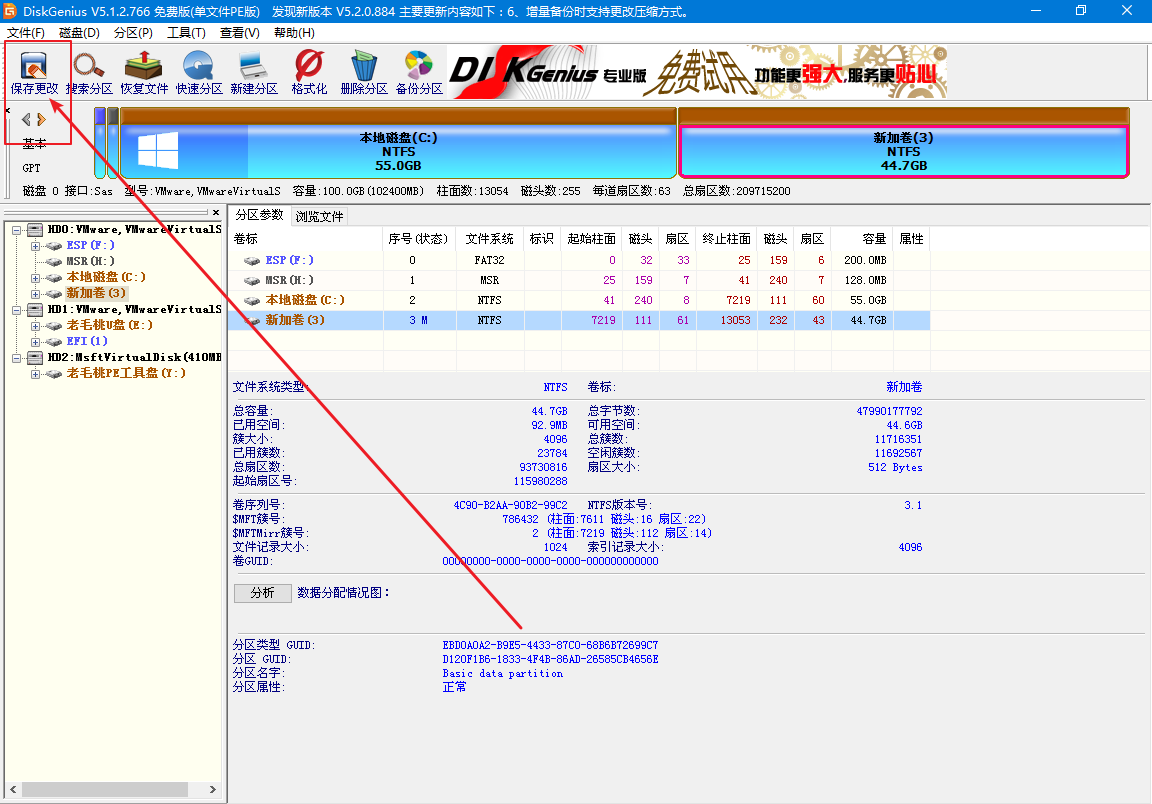Click the ESP (F:) row in partition table
Viewport: 1152px width, 804px height.
point(579,260)
